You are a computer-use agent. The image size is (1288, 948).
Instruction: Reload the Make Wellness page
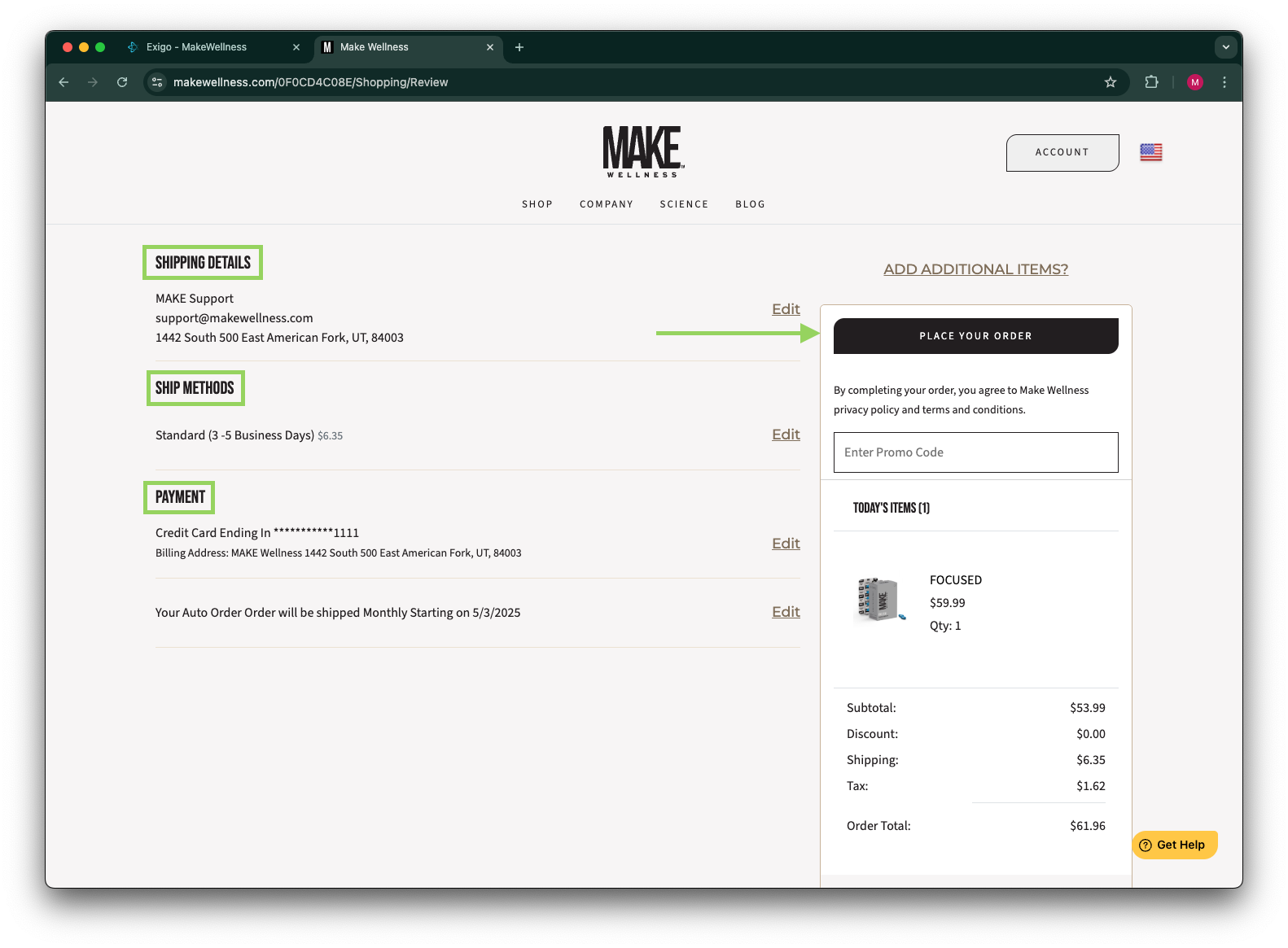coord(122,82)
